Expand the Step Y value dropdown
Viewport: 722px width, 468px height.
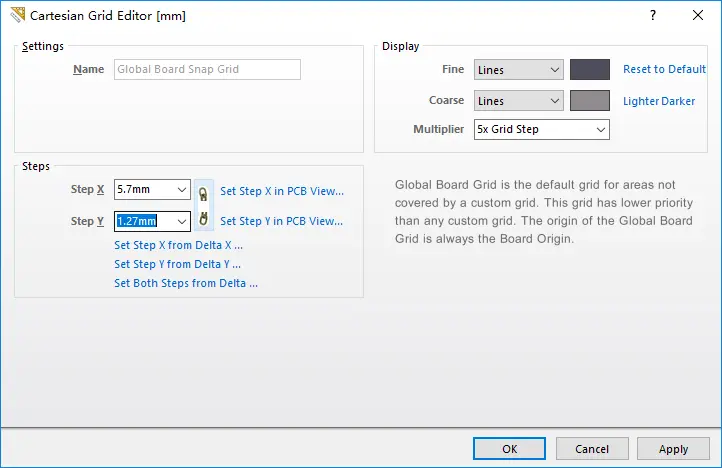(x=181, y=221)
